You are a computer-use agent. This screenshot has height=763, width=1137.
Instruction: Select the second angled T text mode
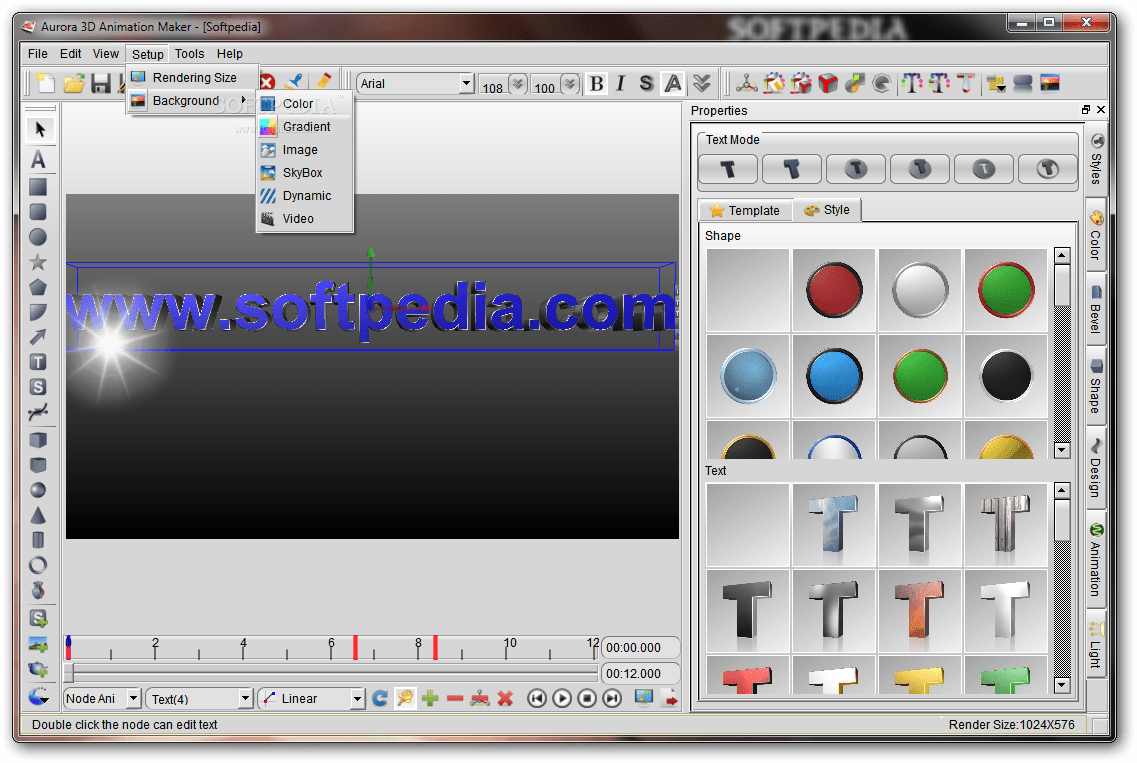[x=792, y=169]
